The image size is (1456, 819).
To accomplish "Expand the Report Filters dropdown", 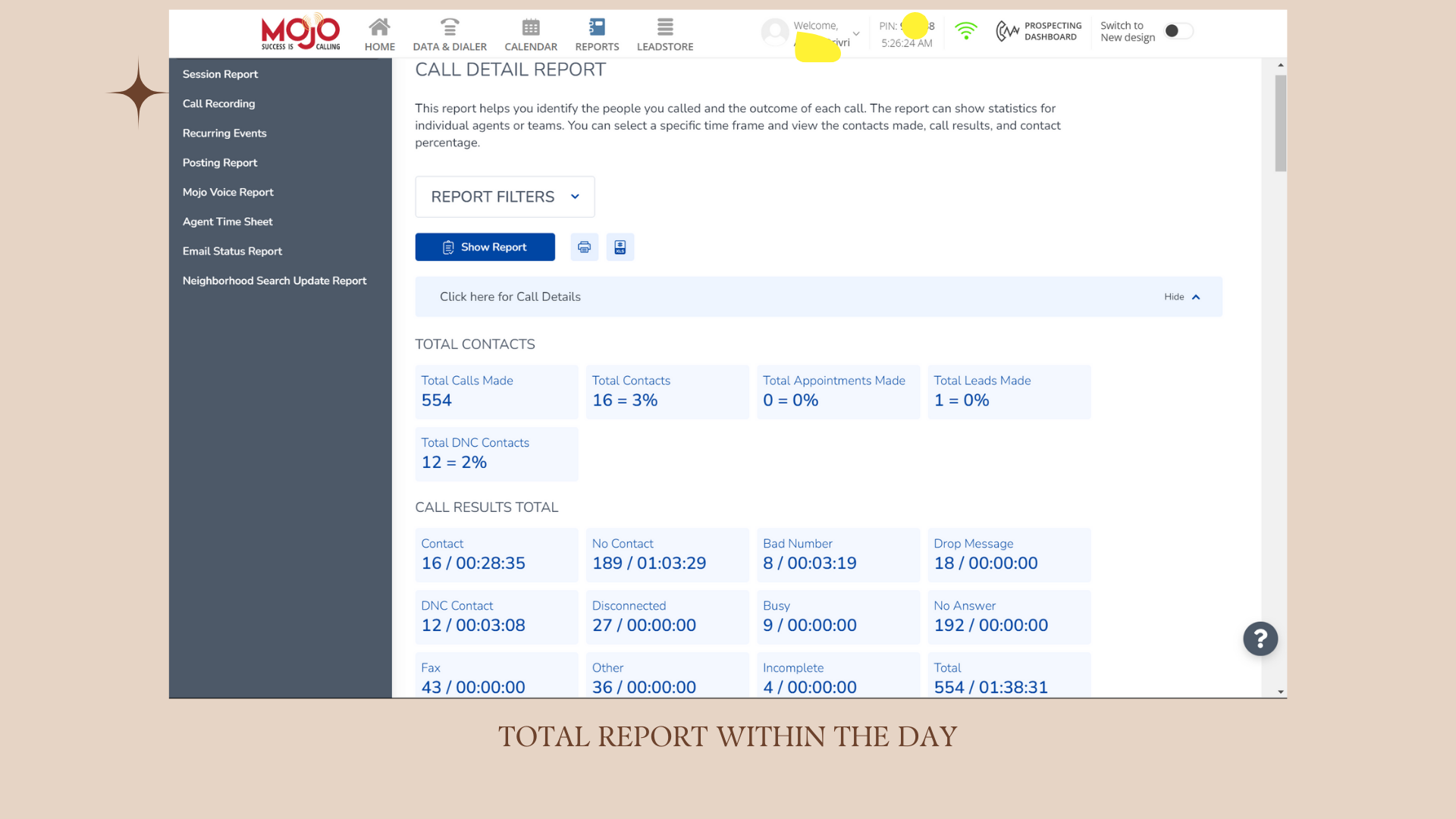I will click(x=504, y=197).
